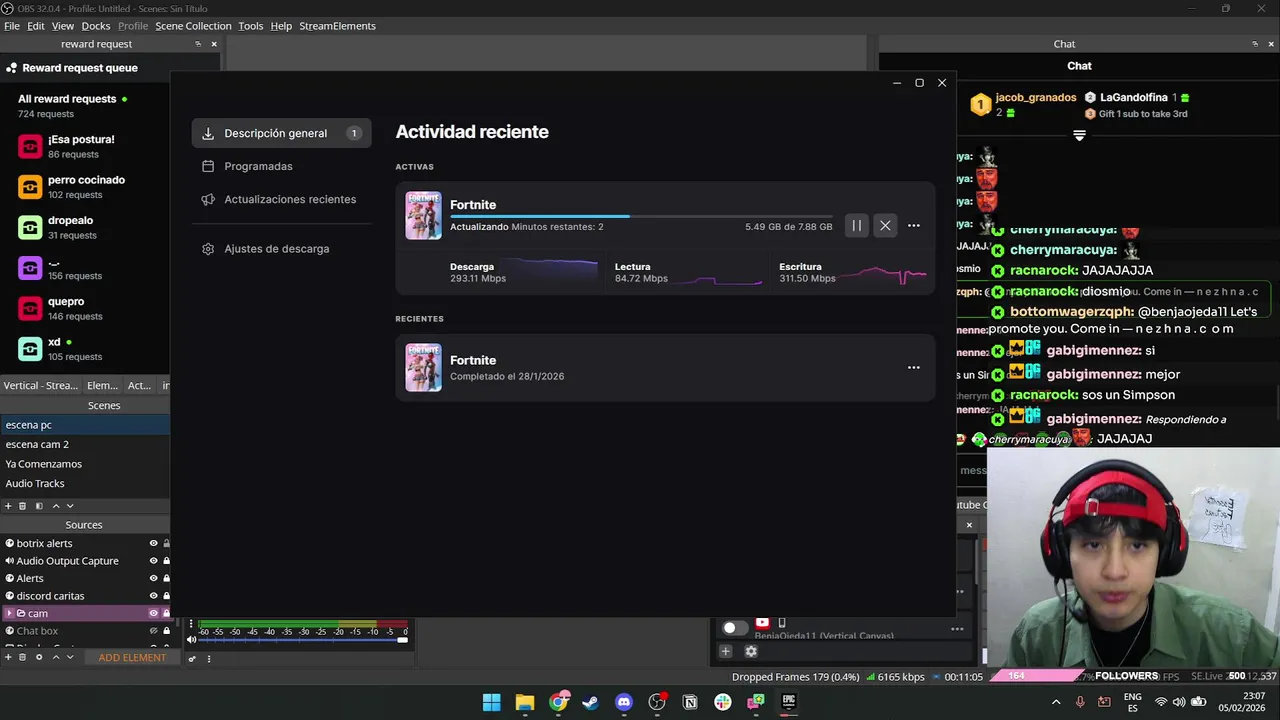Open the StreamElements menu
Image resolution: width=1280 pixels, height=720 pixels.
tap(337, 26)
